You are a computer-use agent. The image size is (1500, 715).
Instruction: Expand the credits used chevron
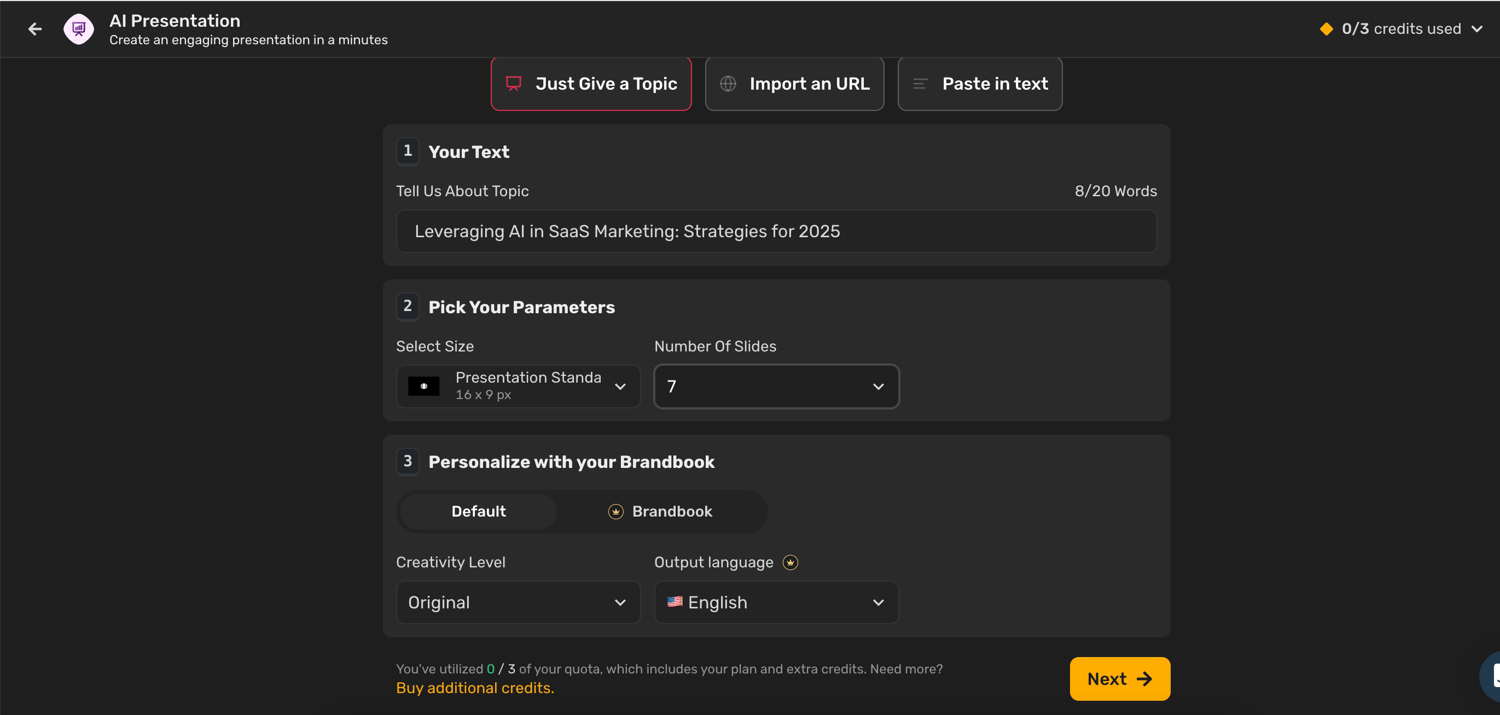[1477, 29]
